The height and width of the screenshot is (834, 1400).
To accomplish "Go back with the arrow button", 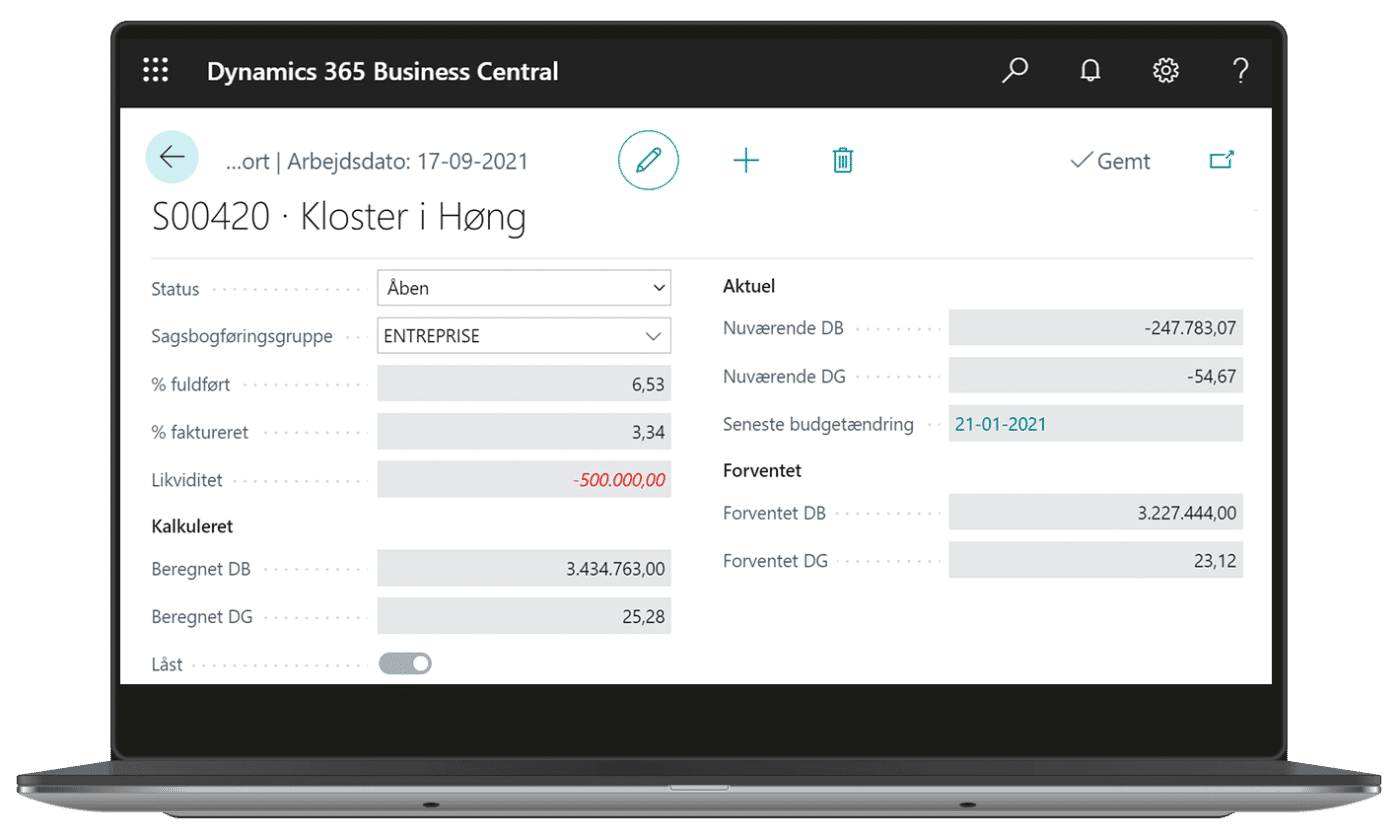I will (x=172, y=157).
